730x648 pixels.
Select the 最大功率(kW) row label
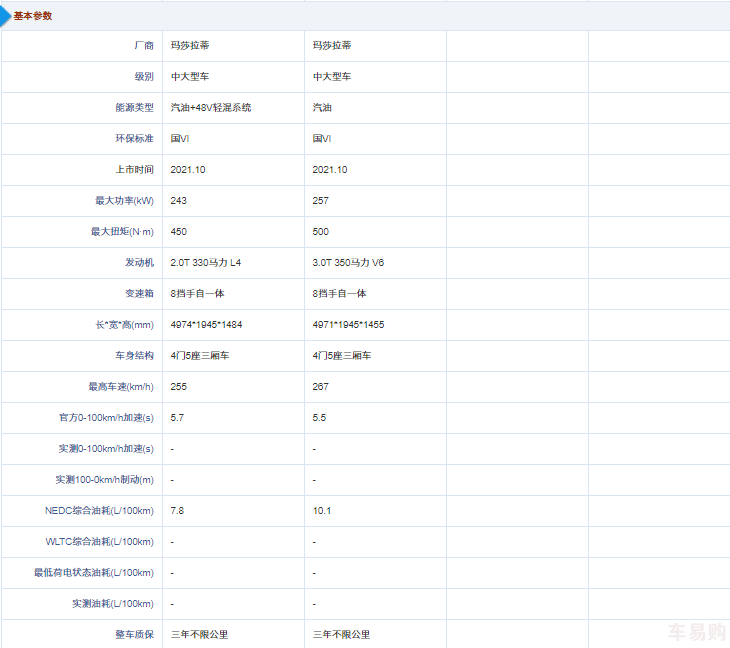tap(124, 201)
